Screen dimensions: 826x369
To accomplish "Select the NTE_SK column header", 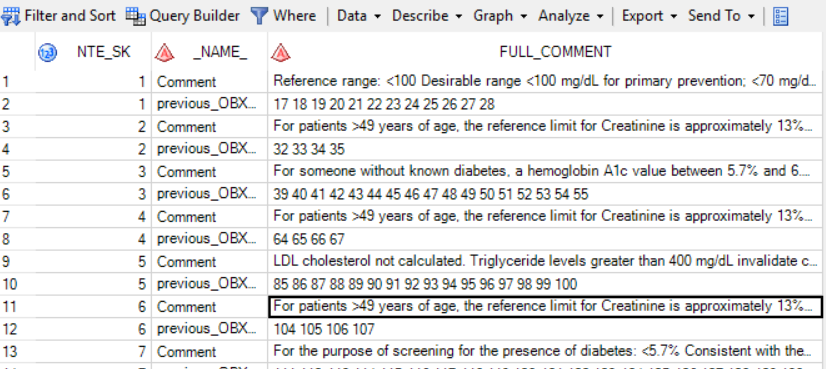I will (94, 52).
